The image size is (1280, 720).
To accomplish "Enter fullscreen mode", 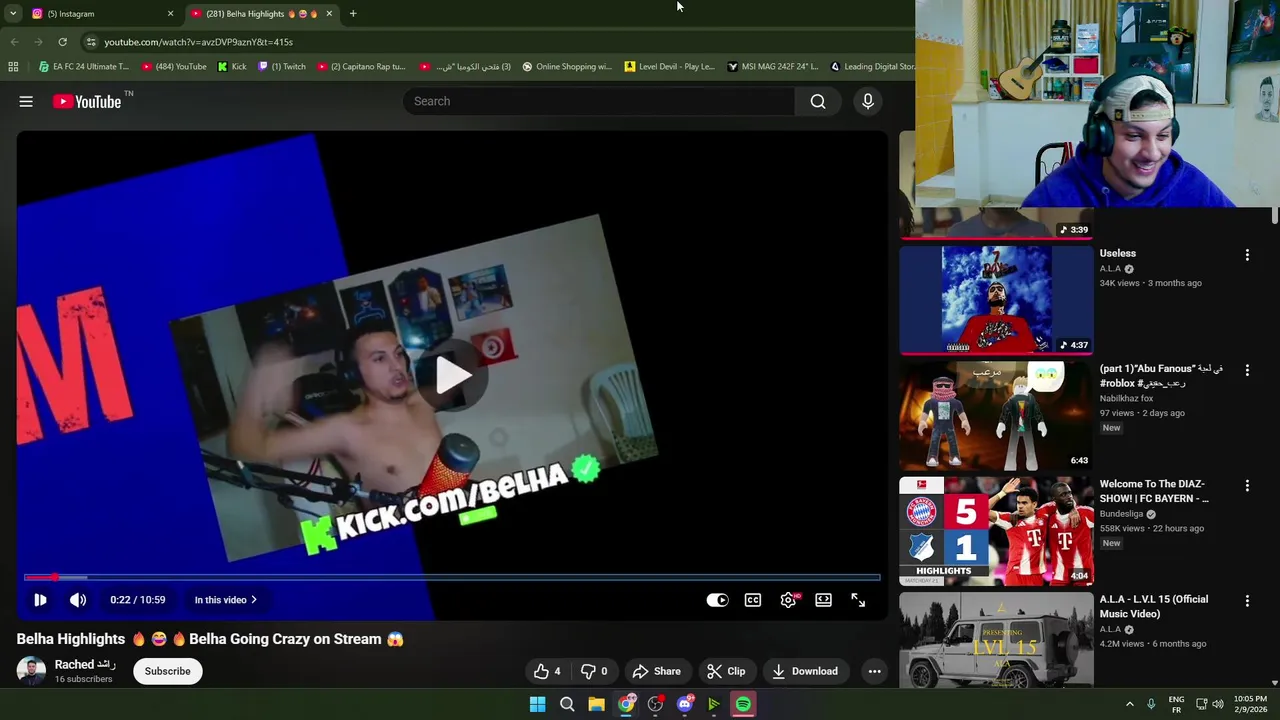I will point(858,600).
